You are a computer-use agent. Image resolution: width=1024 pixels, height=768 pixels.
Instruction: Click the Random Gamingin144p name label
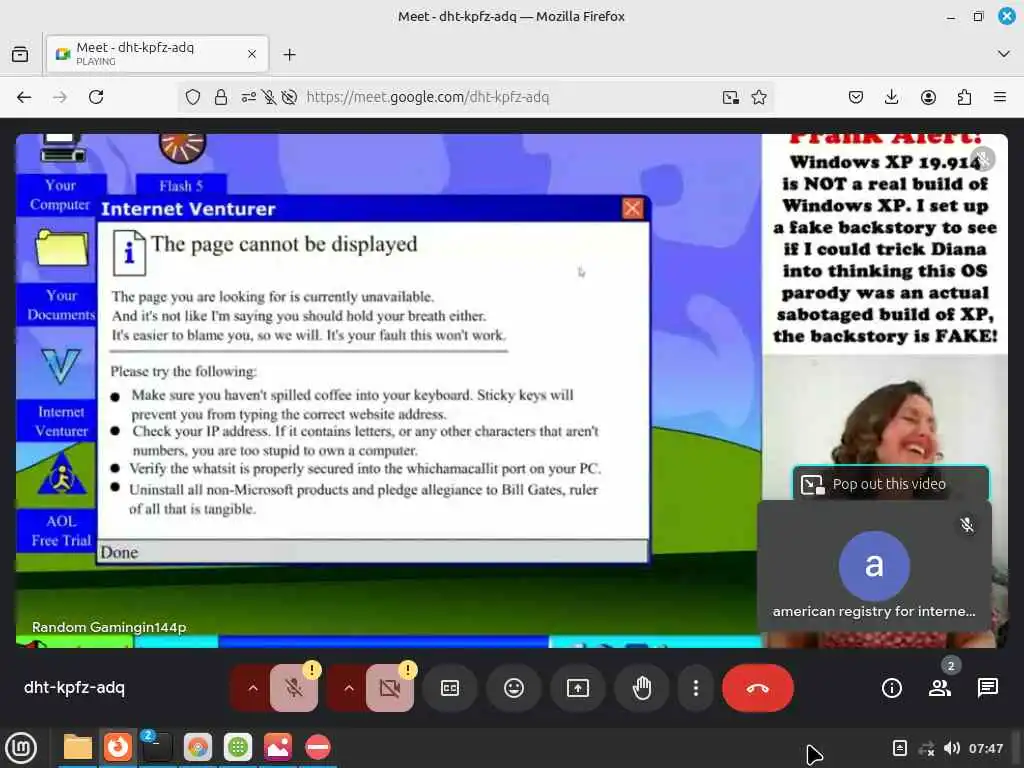pyautogui.click(x=109, y=627)
